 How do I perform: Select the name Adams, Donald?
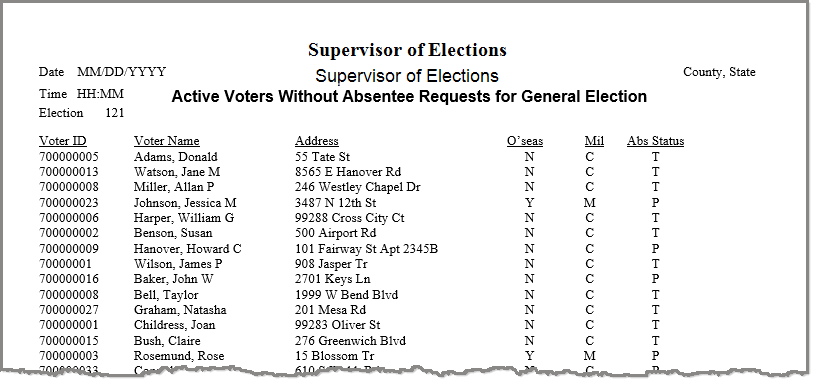pyautogui.click(x=176, y=157)
